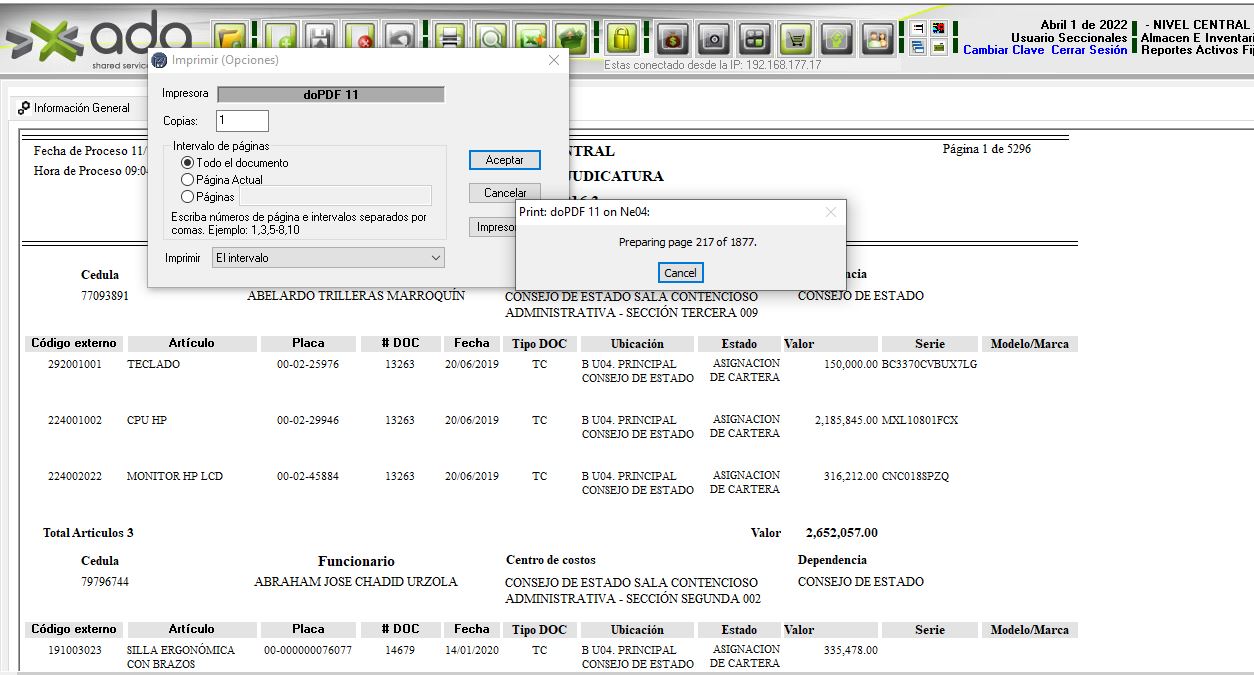Click the Excel export icon
The image size is (1254, 675).
531,39
